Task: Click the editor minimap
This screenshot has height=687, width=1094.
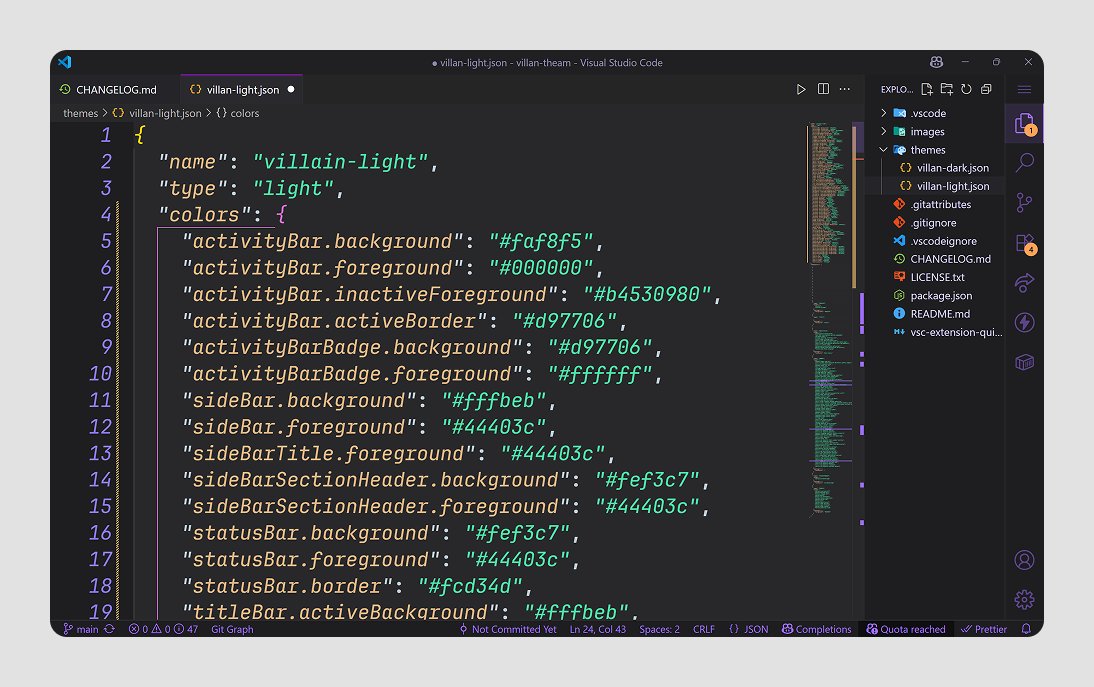Action: 830,321
